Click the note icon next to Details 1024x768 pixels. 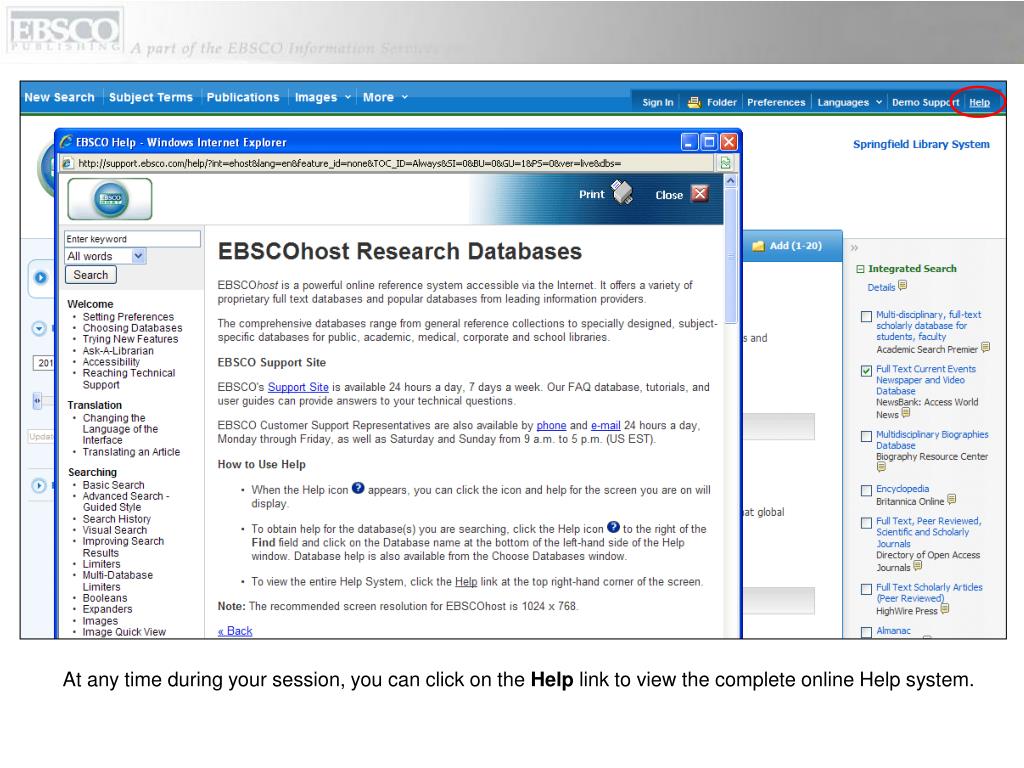click(903, 285)
